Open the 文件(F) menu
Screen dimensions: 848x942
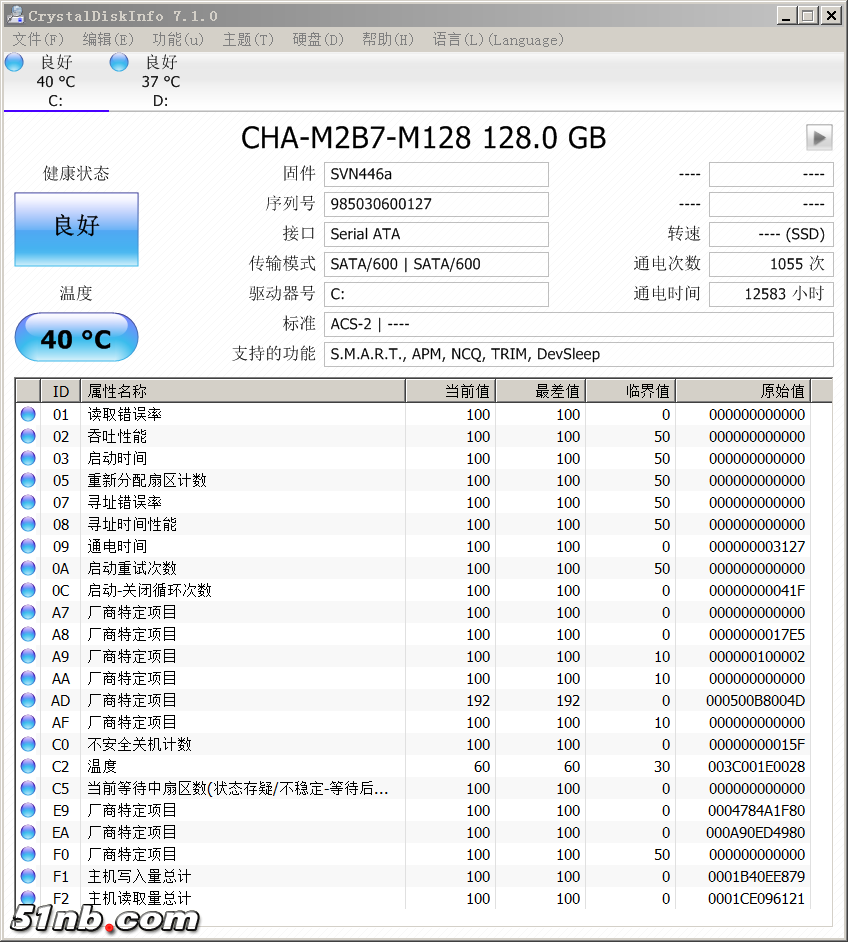click(x=38, y=40)
